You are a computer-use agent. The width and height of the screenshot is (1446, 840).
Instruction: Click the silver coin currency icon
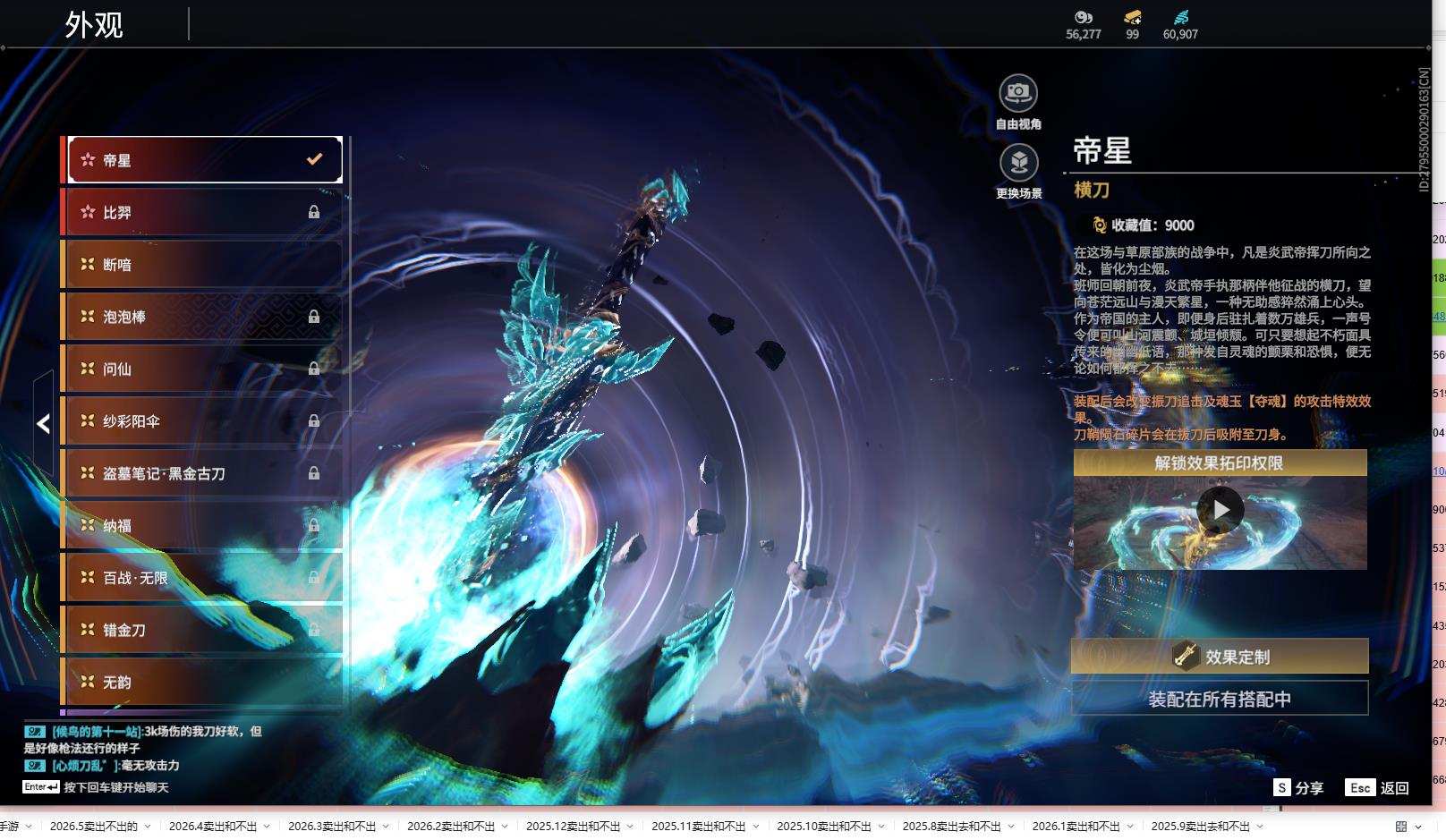(1083, 17)
